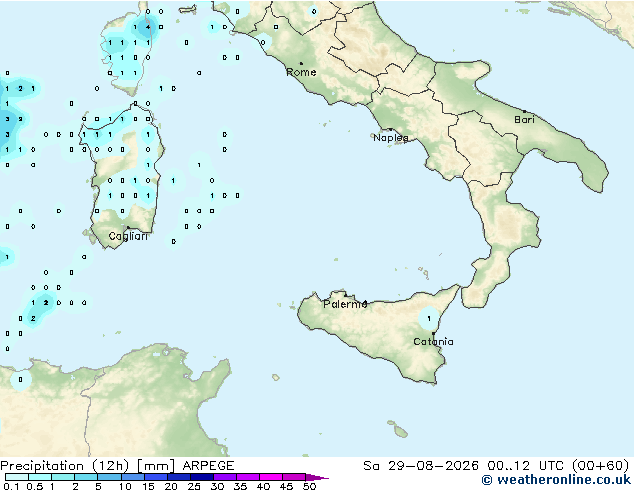Click the legend number 50

(x=309, y=486)
